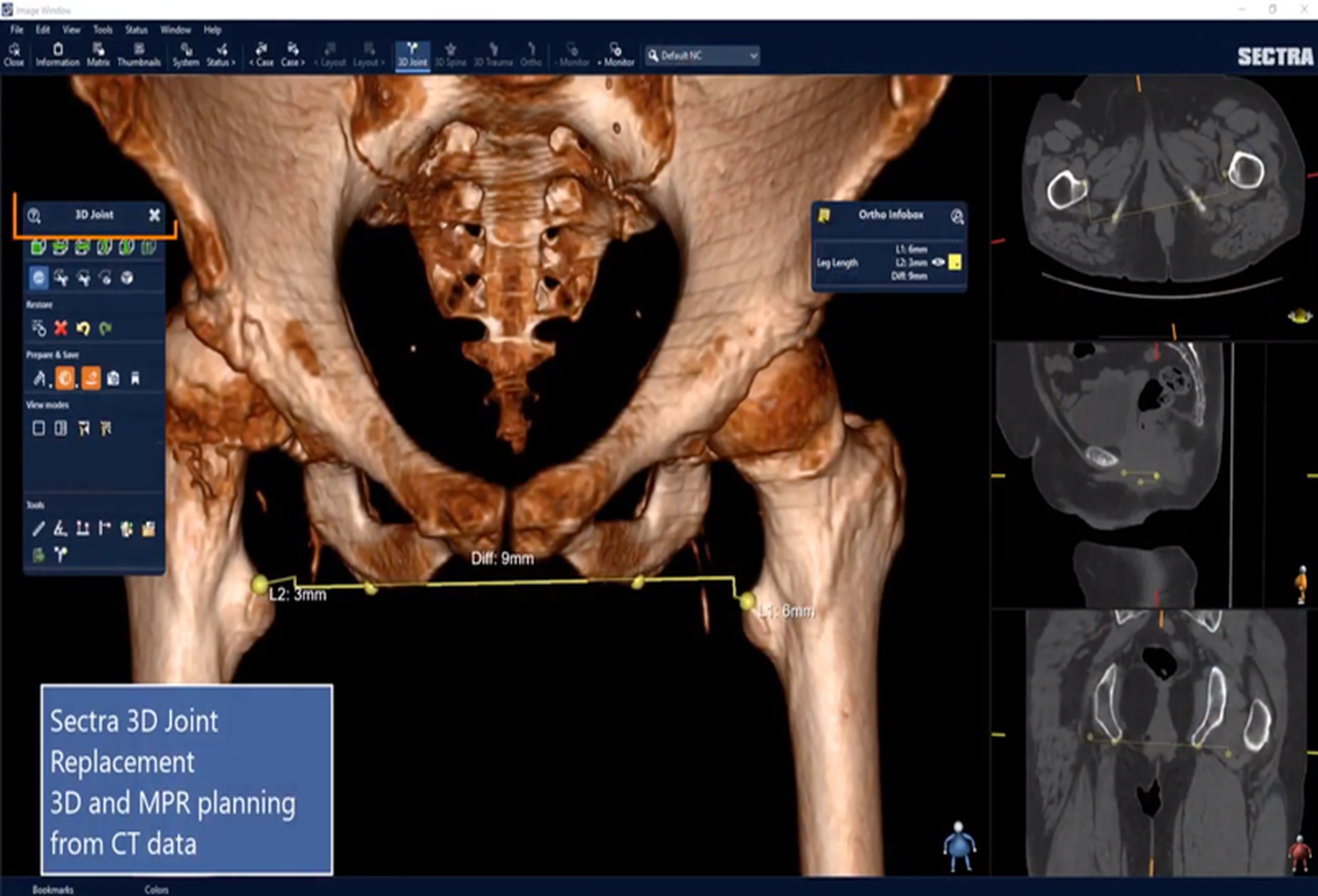
Task: Open the Matrix toolbar item
Action: tap(98, 55)
